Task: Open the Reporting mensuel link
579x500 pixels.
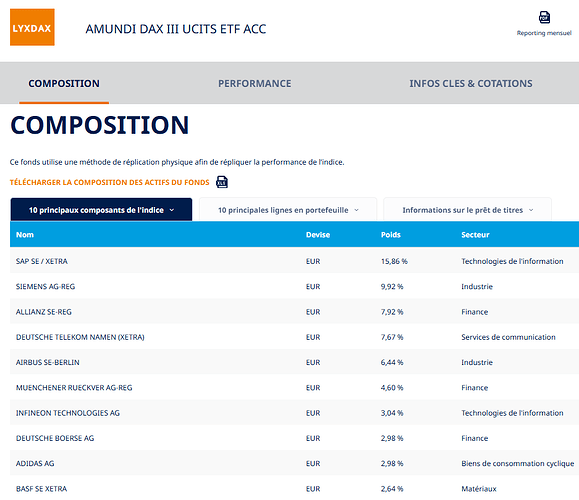Action: point(544,33)
